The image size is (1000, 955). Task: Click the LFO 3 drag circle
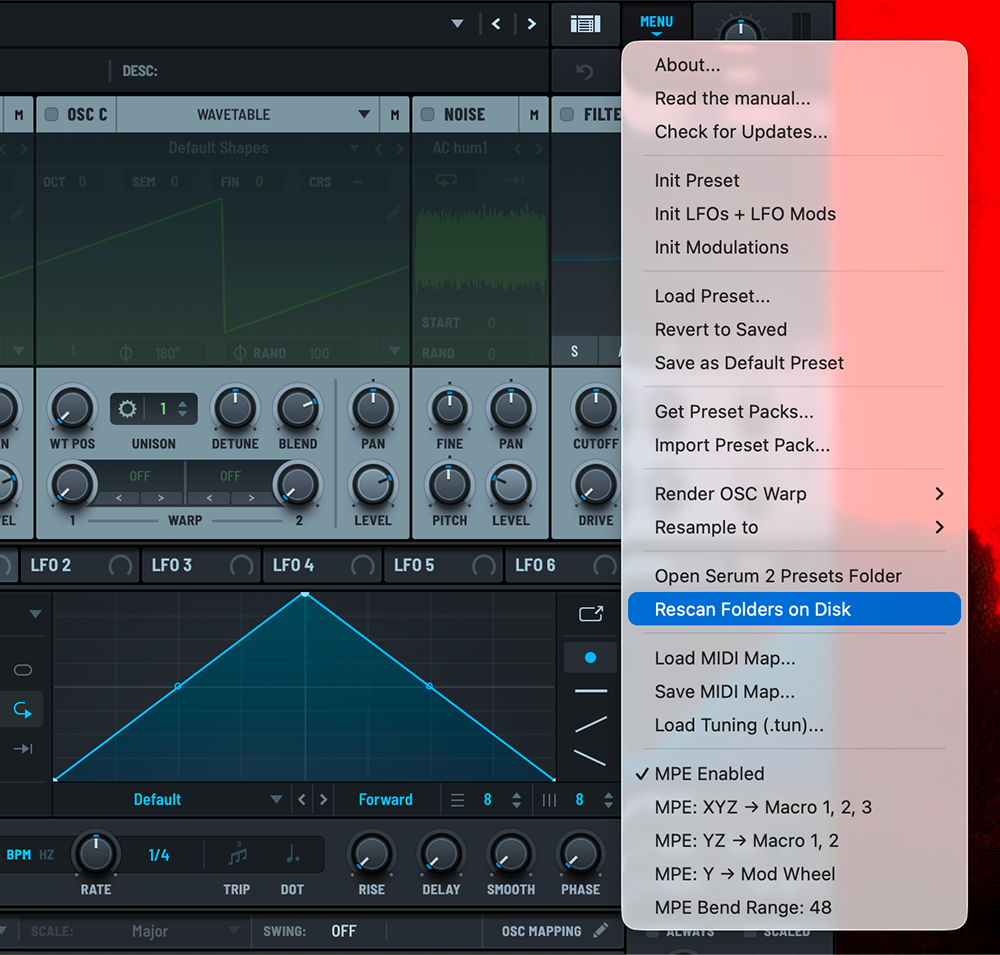pos(241,565)
